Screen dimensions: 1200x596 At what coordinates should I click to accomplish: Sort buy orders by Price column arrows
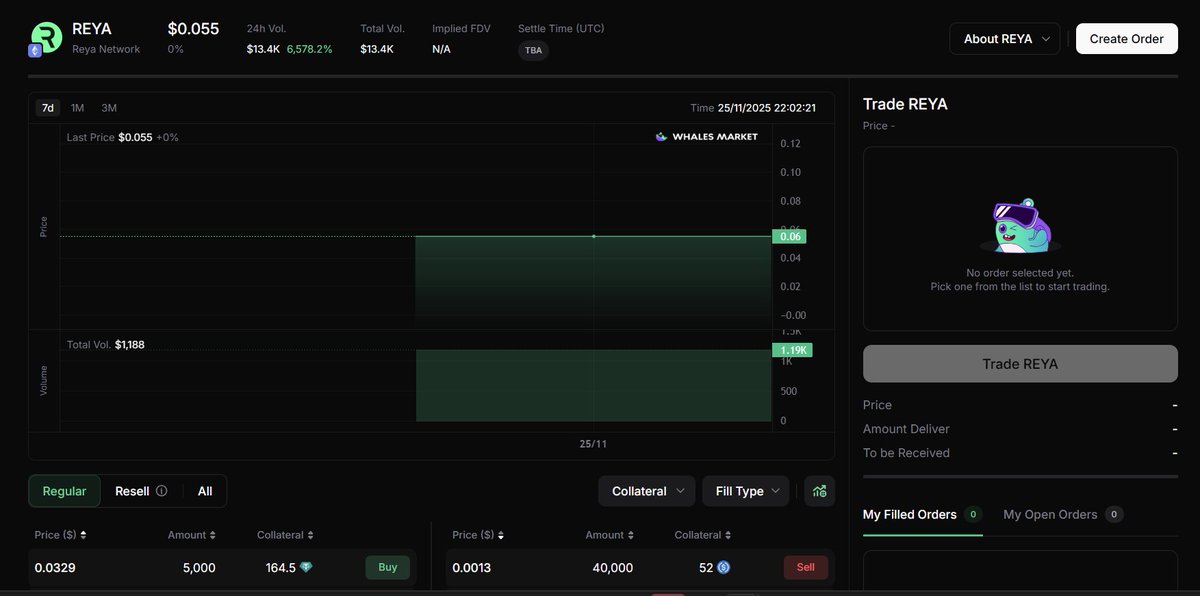(83, 535)
